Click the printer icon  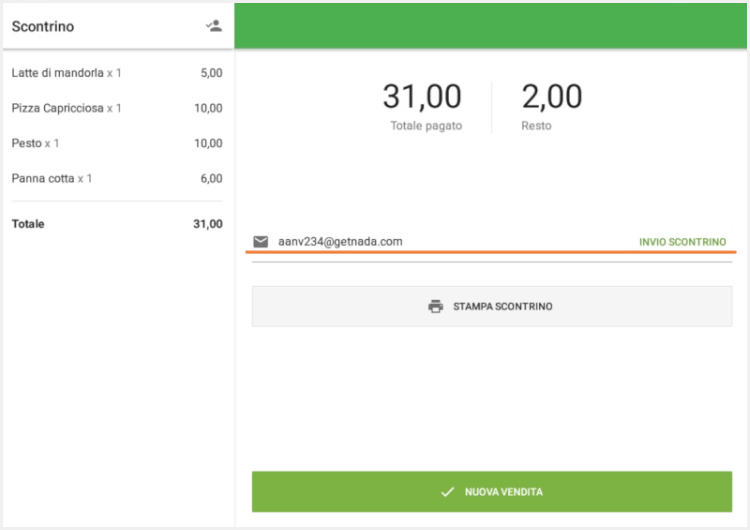[x=435, y=306]
